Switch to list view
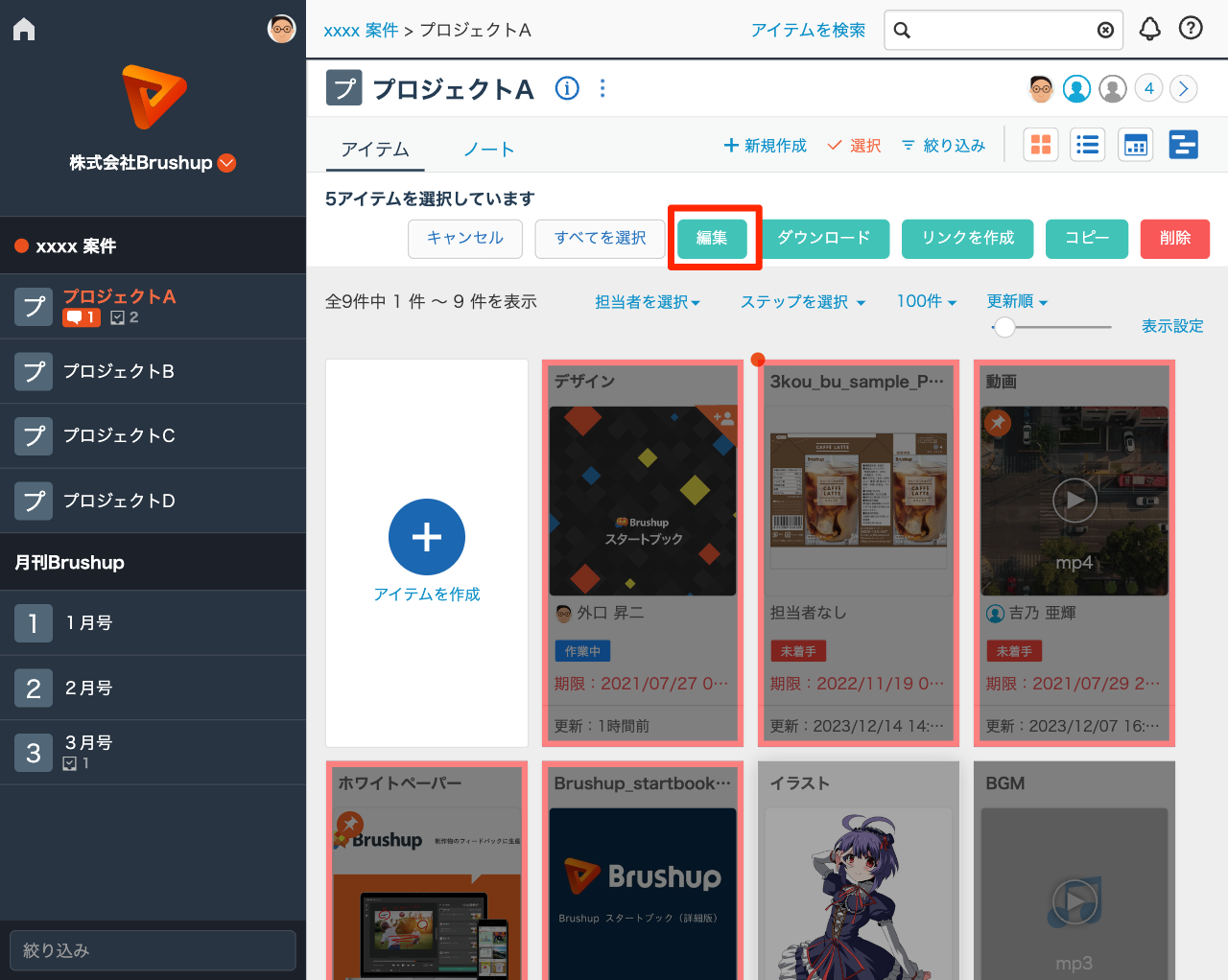 1088,145
